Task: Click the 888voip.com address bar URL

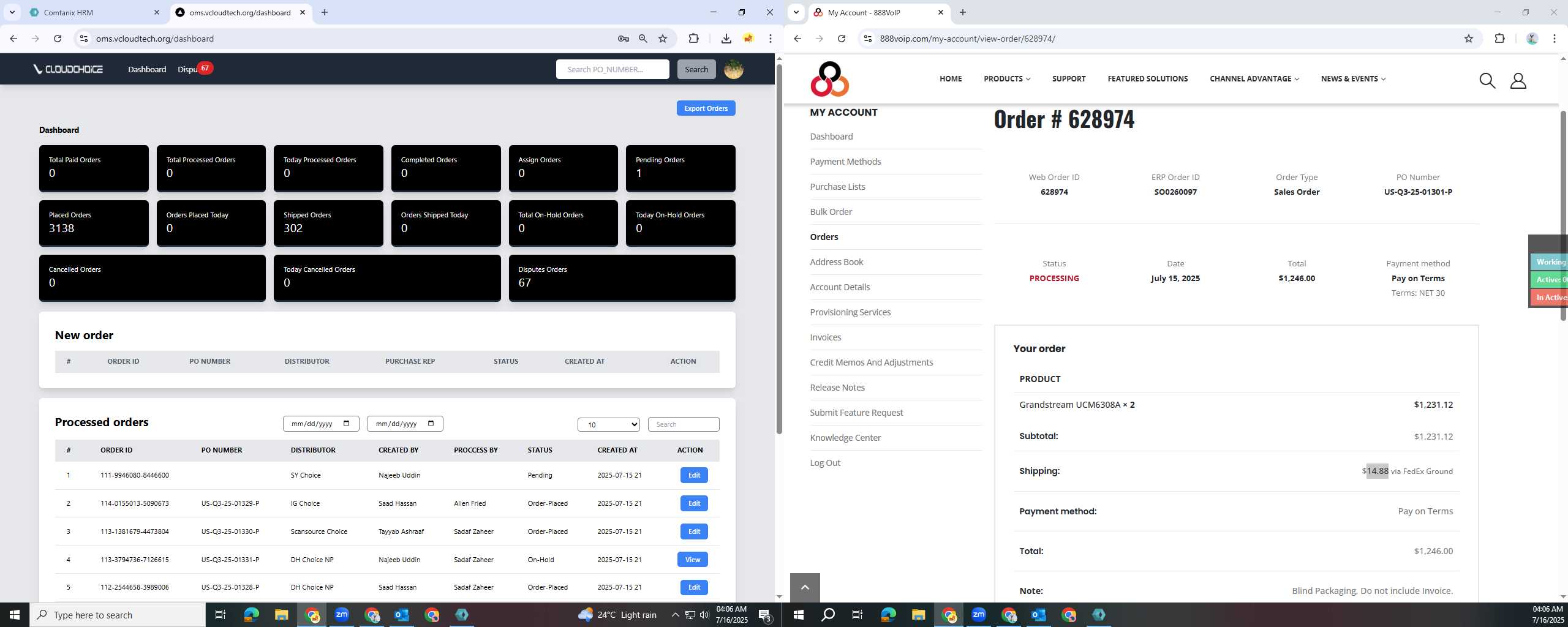Action: click(x=967, y=39)
